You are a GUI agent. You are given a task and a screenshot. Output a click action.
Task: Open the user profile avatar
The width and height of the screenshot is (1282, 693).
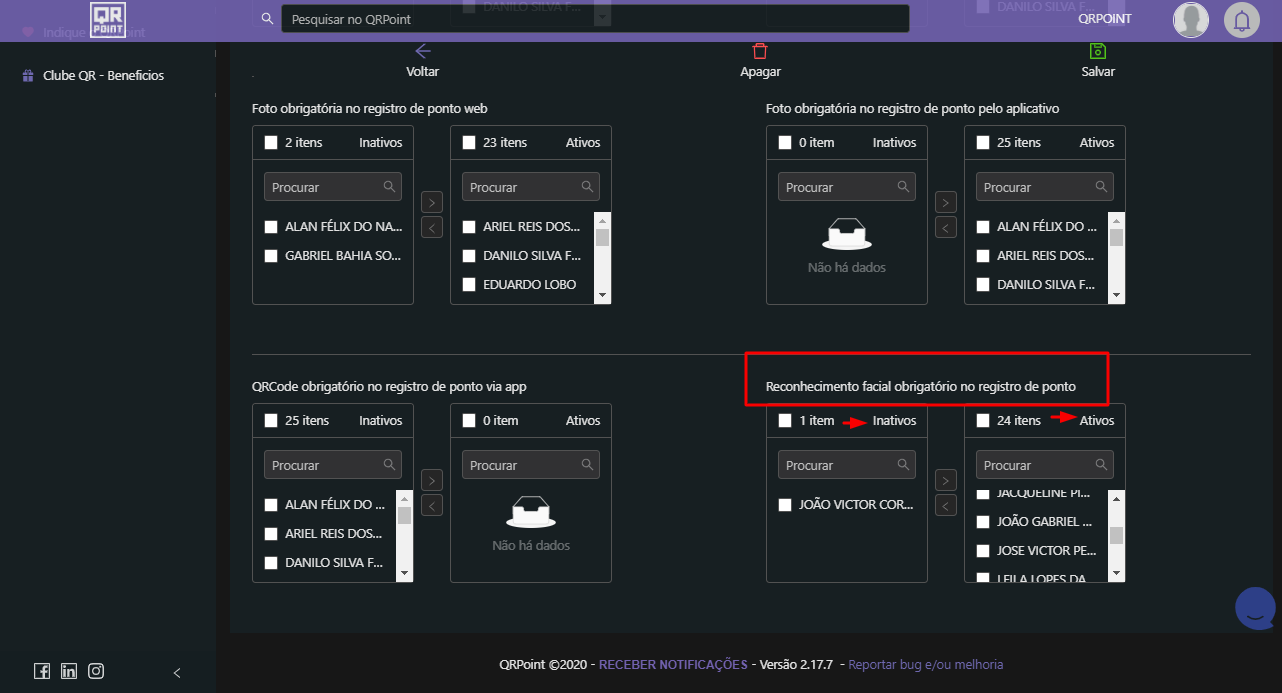tap(1190, 20)
